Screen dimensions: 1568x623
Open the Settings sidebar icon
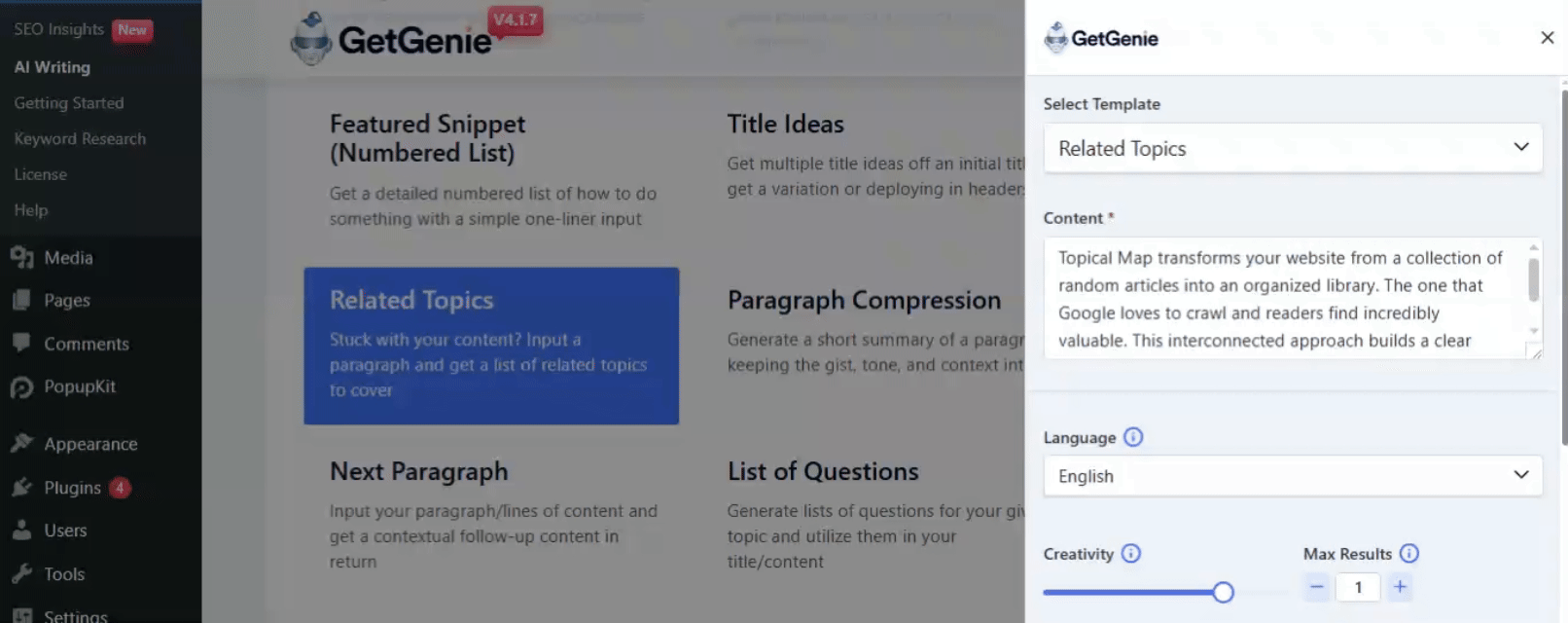point(21,615)
